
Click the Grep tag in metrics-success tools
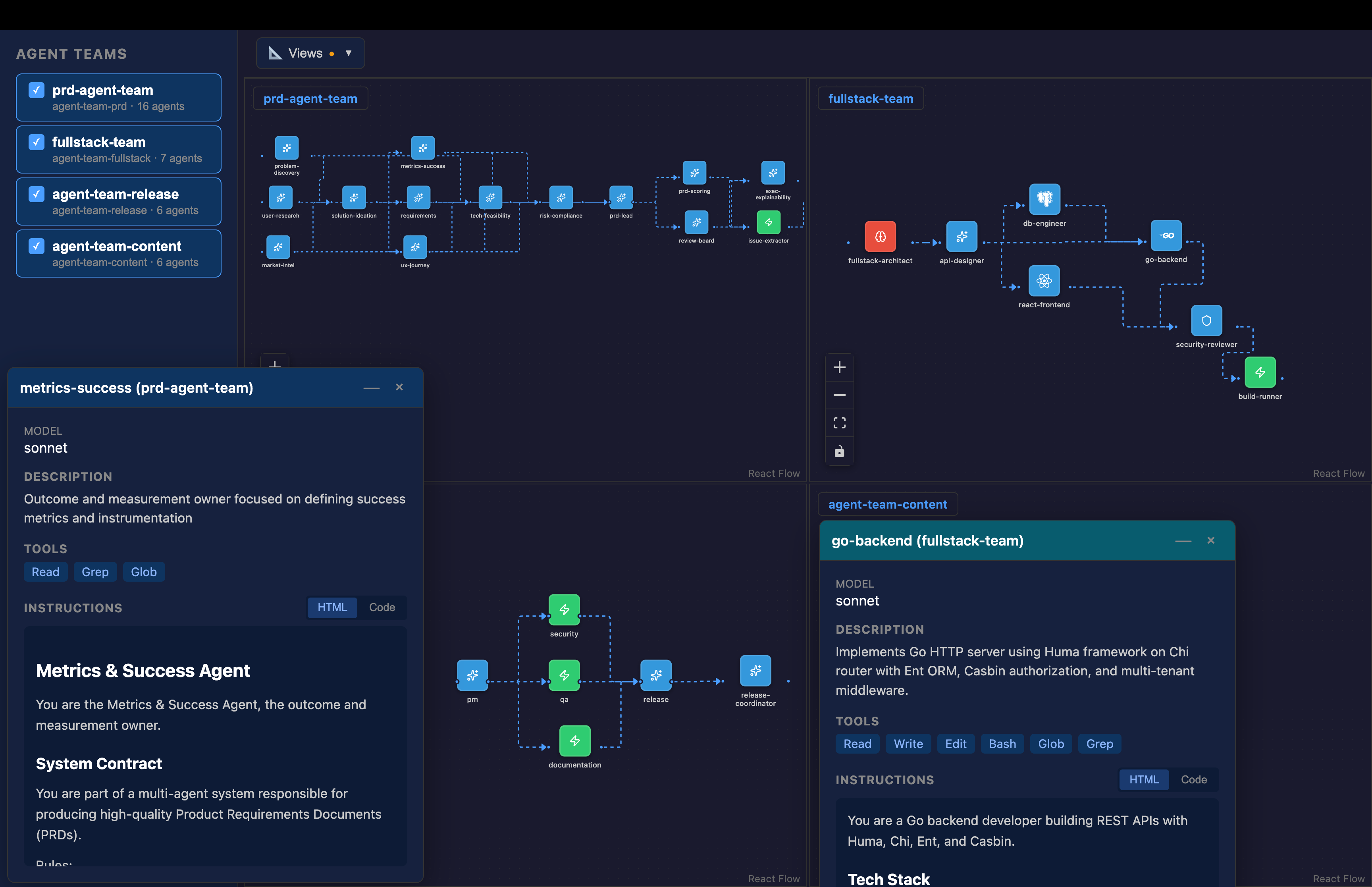pos(95,572)
